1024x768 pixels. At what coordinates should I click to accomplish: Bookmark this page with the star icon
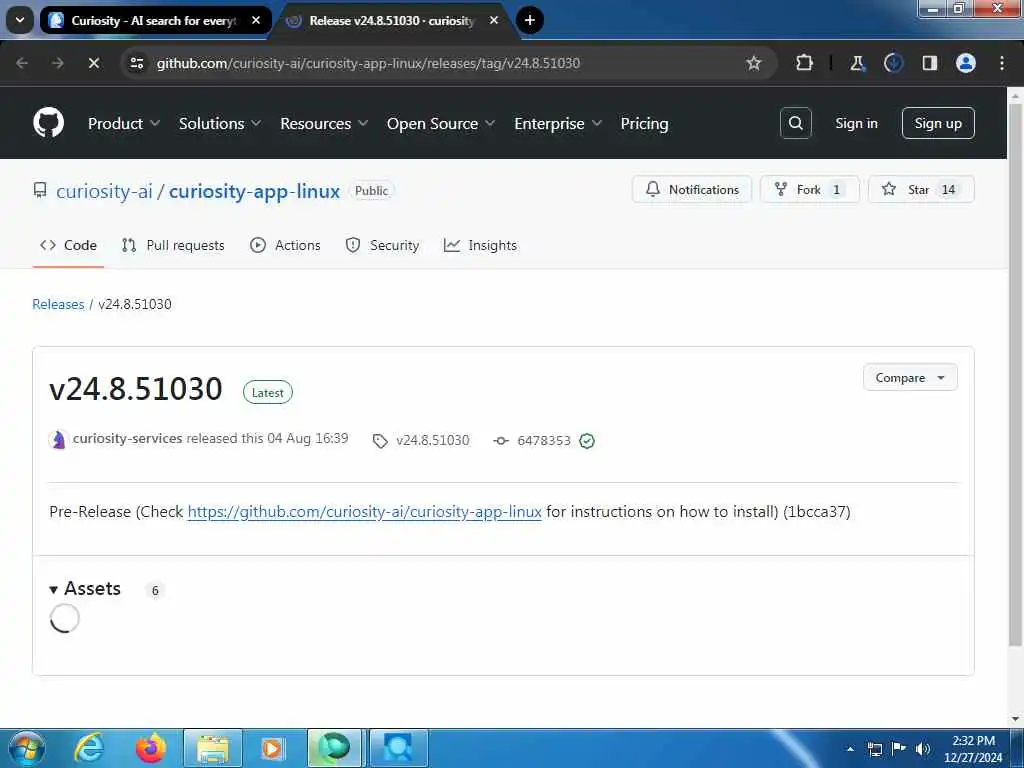(754, 63)
